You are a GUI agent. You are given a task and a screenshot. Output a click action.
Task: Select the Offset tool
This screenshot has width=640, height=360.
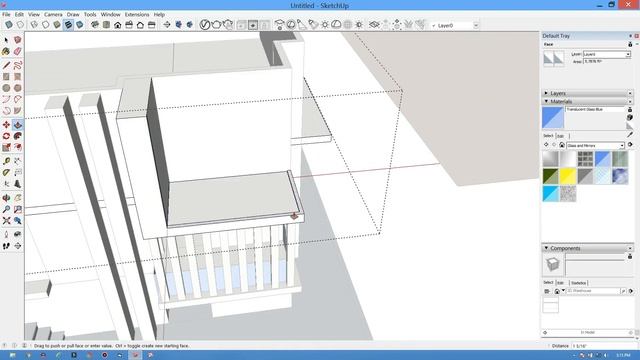[18, 147]
